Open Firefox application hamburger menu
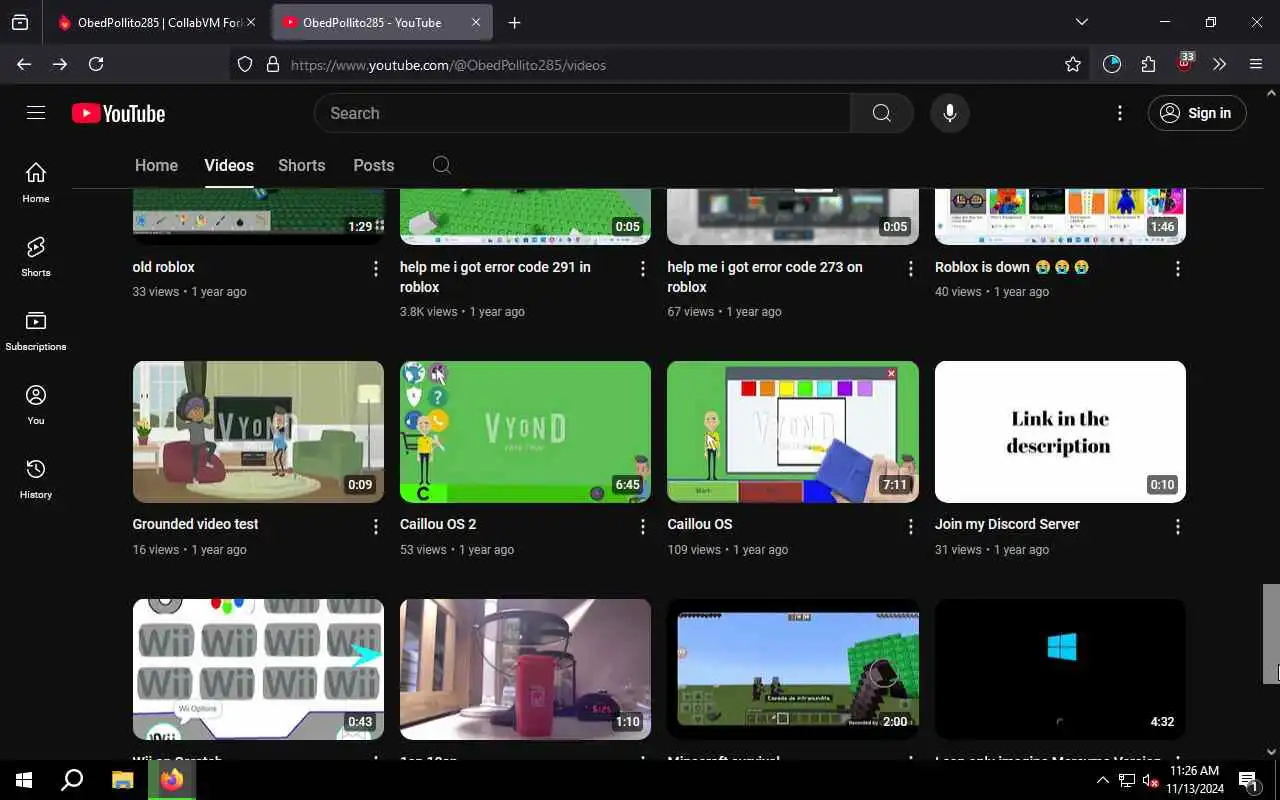This screenshot has width=1280, height=800. 1256,64
